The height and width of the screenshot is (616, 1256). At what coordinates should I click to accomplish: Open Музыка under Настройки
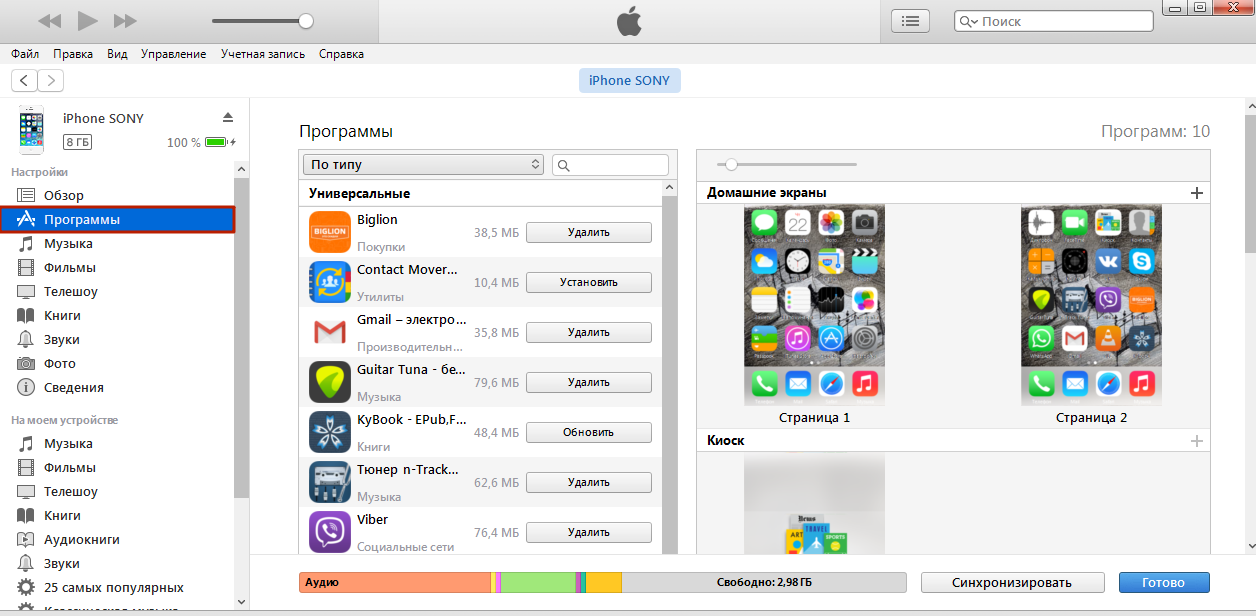(117, 243)
